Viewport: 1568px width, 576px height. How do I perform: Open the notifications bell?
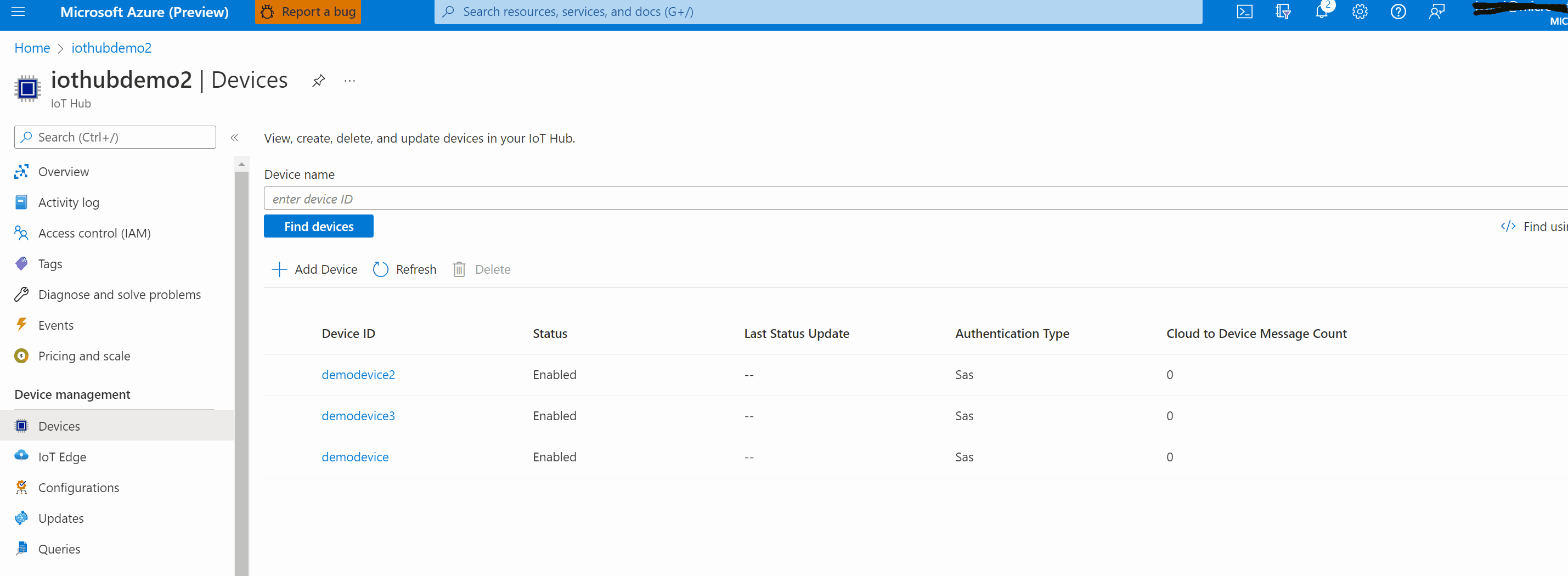[1321, 11]
